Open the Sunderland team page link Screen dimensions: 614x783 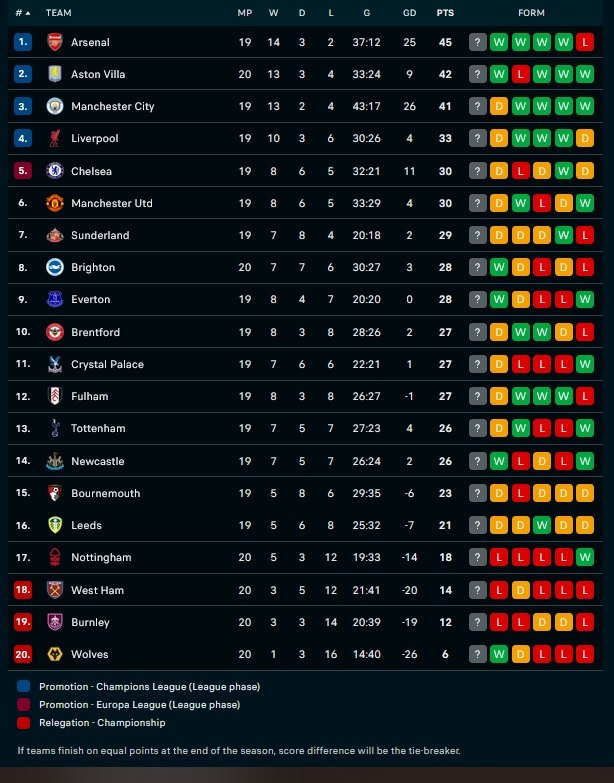pyautogui.click(x=100, y=235)
